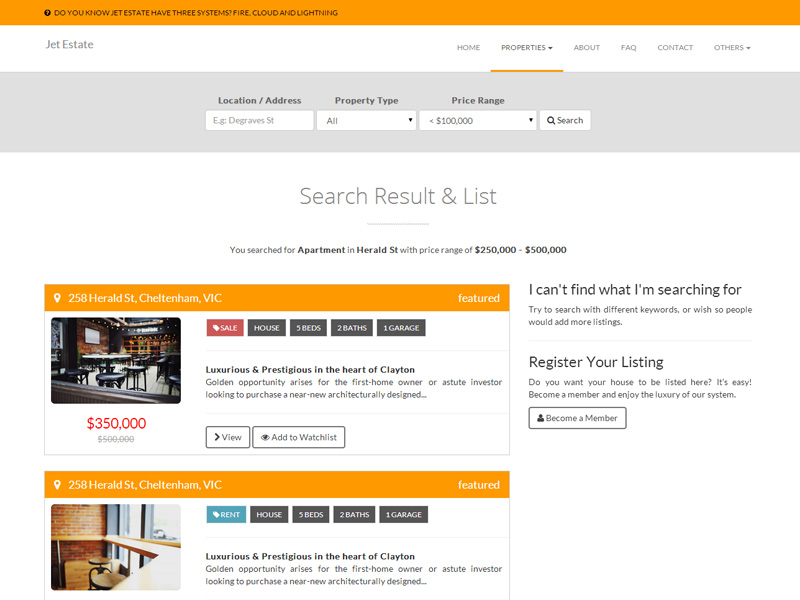
Task: Click the first listing's property photo thumbnail
Action: pos(115,360)
